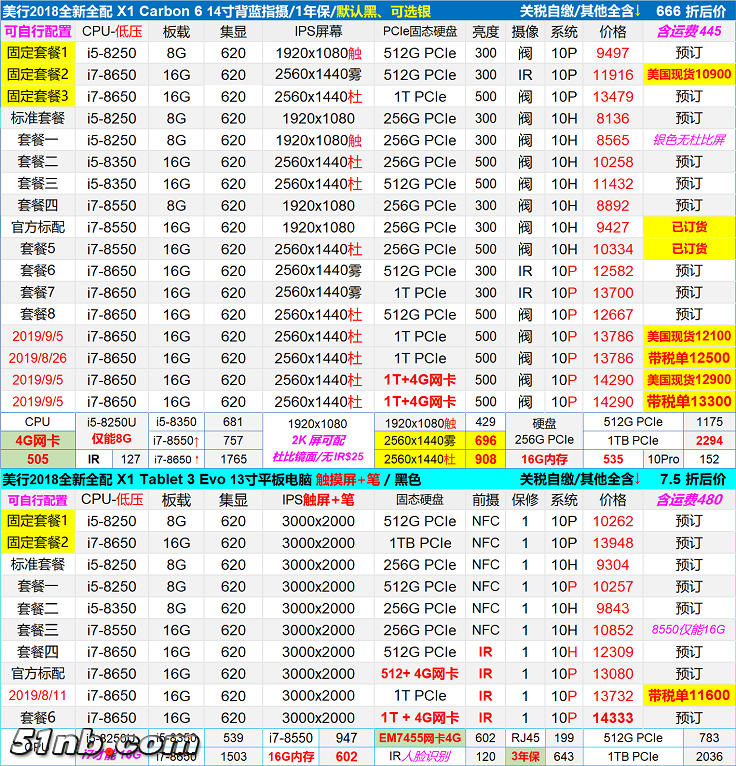Click the 2019/8/11 date cell
736x766 pixels.
(x=38, y=695)
